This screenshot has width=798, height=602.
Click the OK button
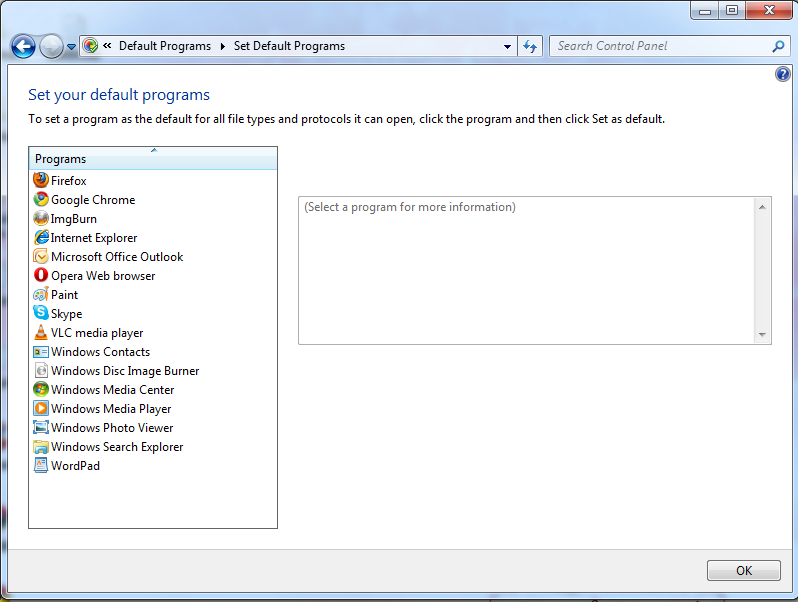point(744,570)
